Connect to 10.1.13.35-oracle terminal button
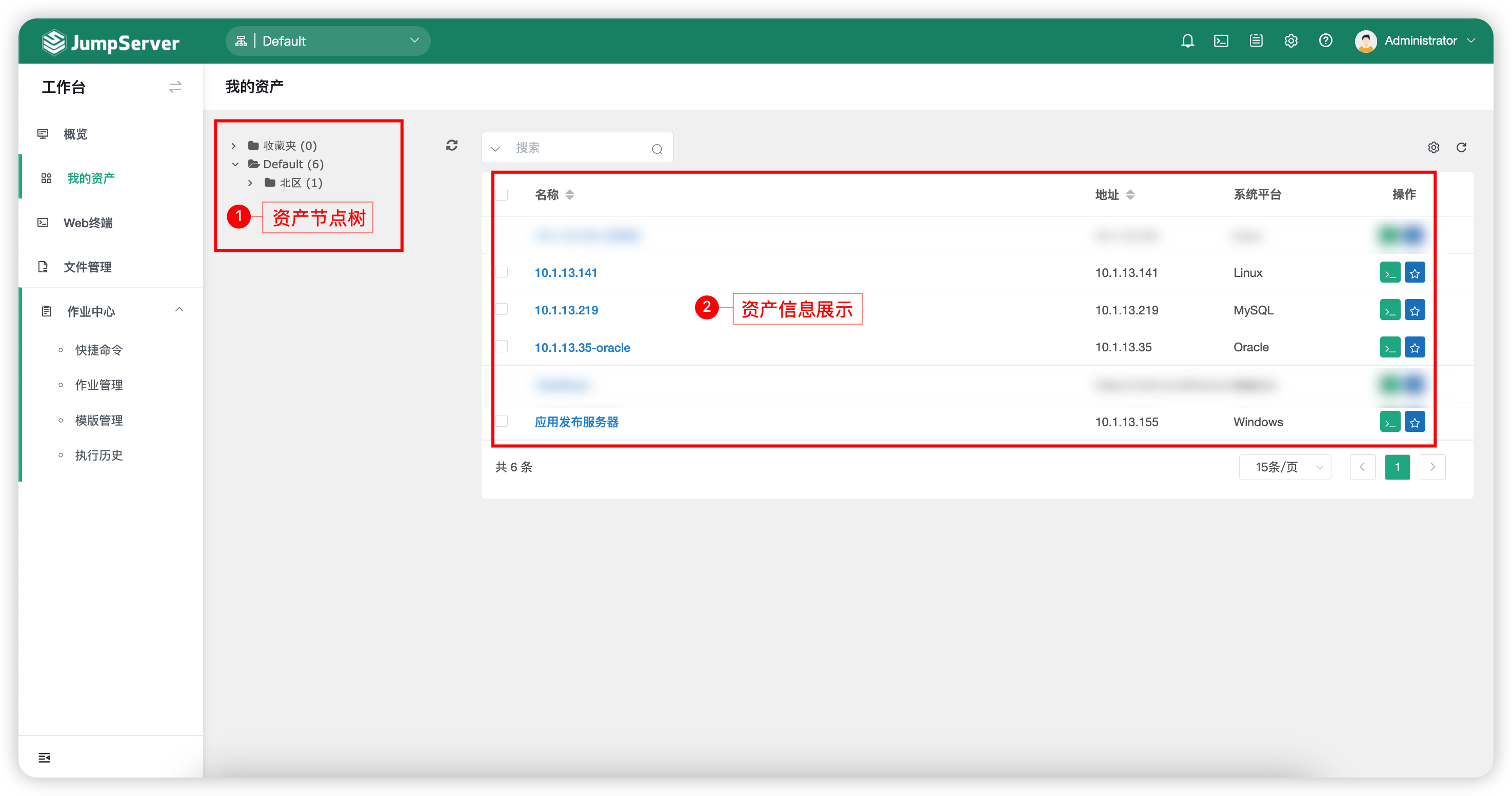This screenshot has width=1512, height=796. (x=1390, y=348)
